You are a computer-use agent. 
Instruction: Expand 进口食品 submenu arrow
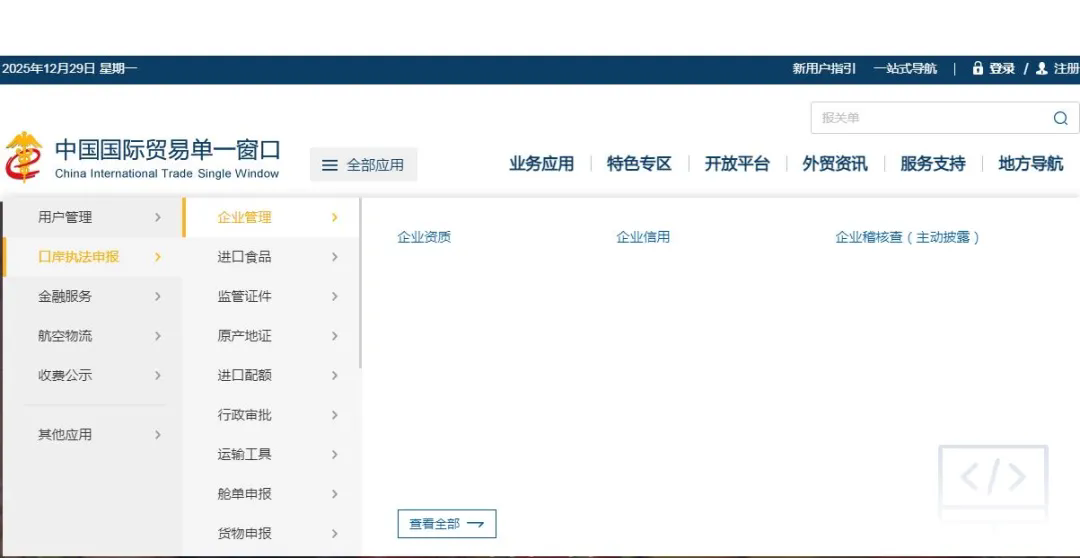(334, 257)
